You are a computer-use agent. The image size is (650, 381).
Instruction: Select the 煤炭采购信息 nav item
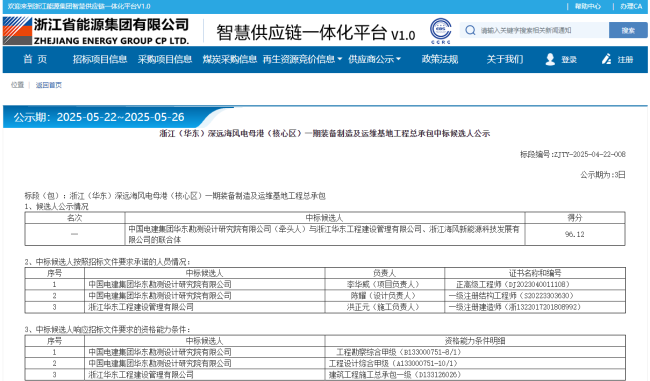pyautogui.click(x=230, y=59)
